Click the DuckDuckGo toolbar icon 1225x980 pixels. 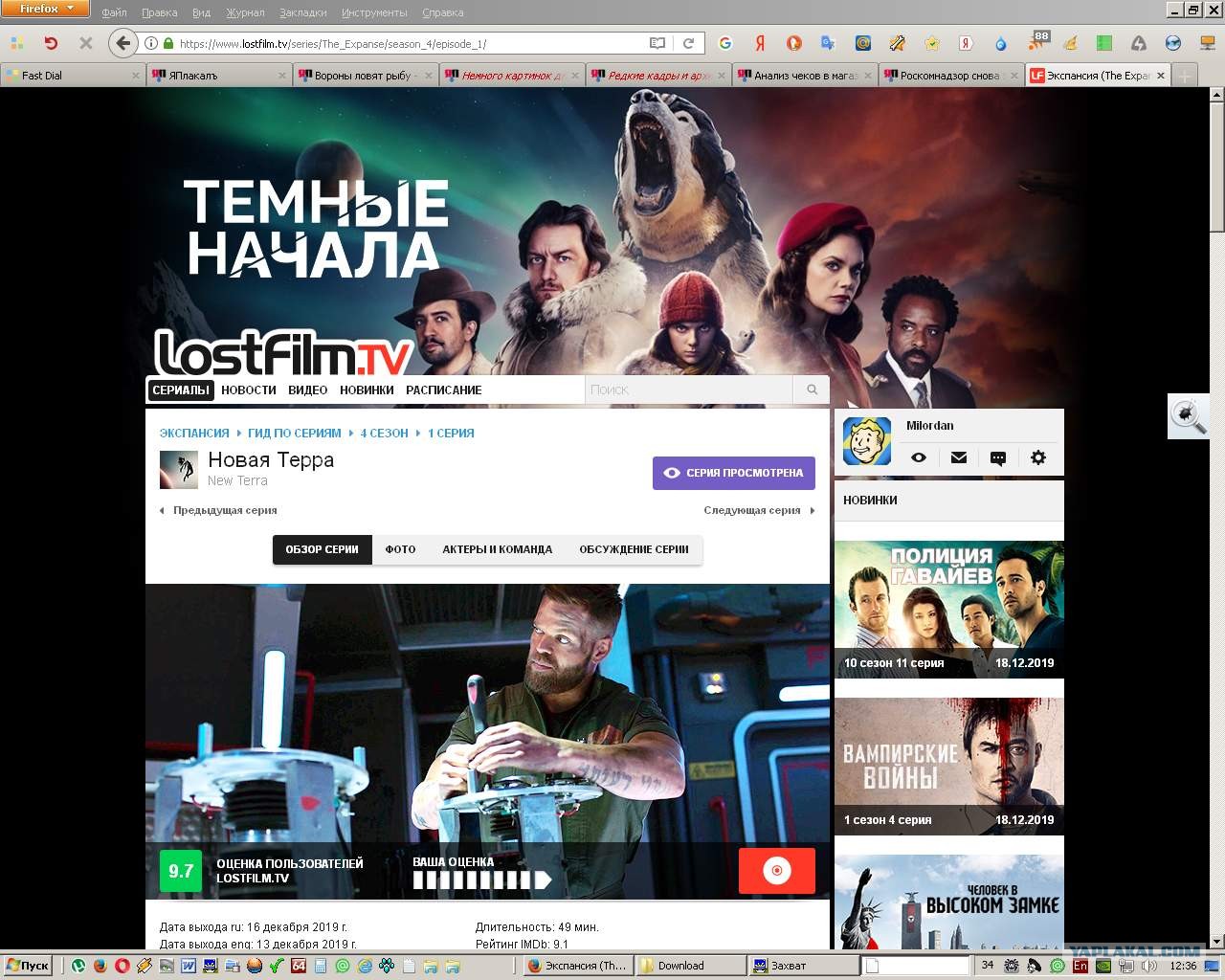(x=794, y=43)
